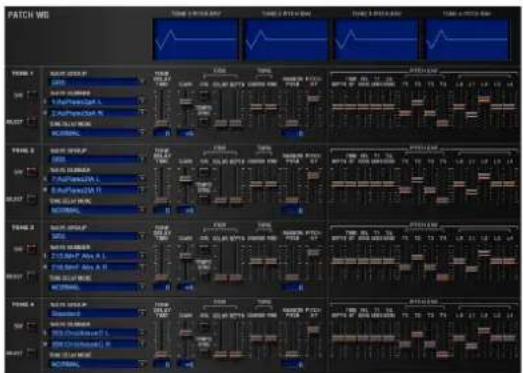523x373 pixels.
Task: Toggle Tone 1 Tempo Sync button
Action: pos(204,121)
